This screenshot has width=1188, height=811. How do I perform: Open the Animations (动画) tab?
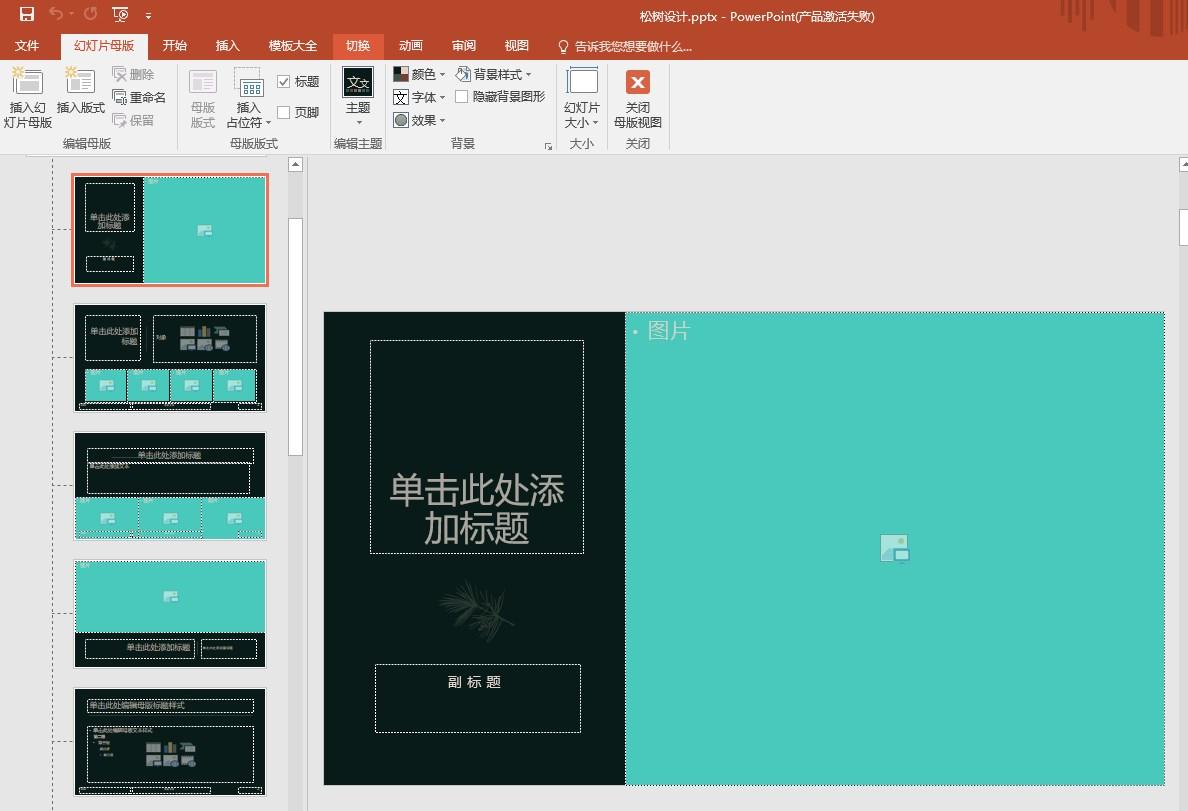[411, 45]
